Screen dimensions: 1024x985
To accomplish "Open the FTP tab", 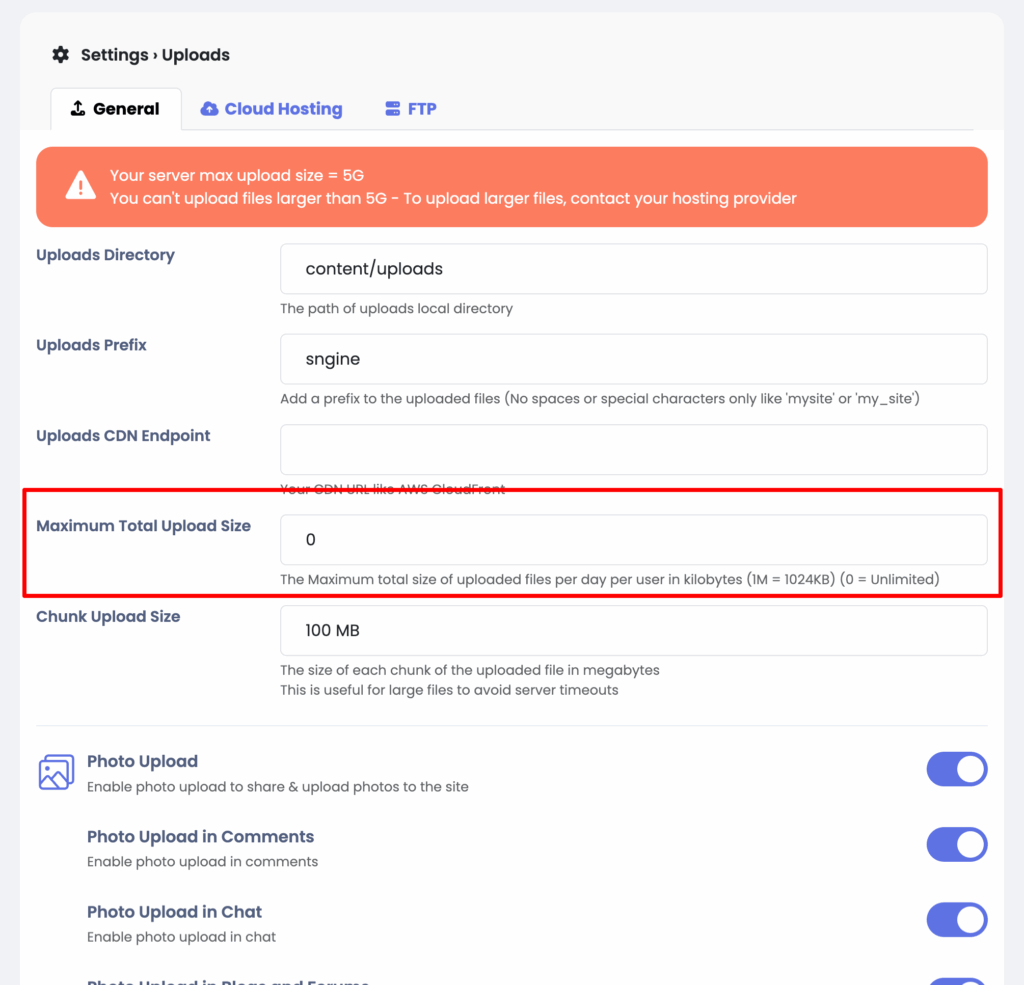I will [422, 109].
